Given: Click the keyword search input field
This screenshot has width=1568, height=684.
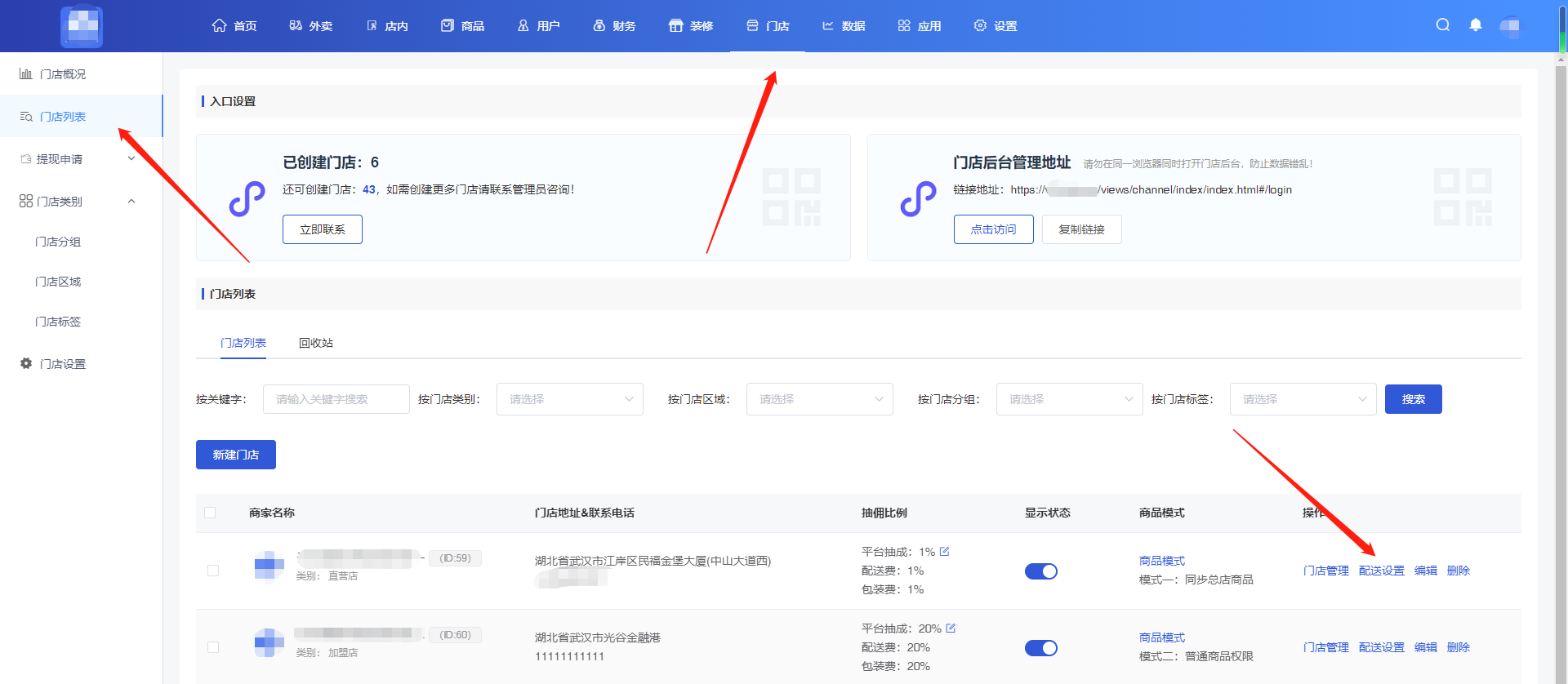Looking at the screenshot, I should [x=336, y=399].
